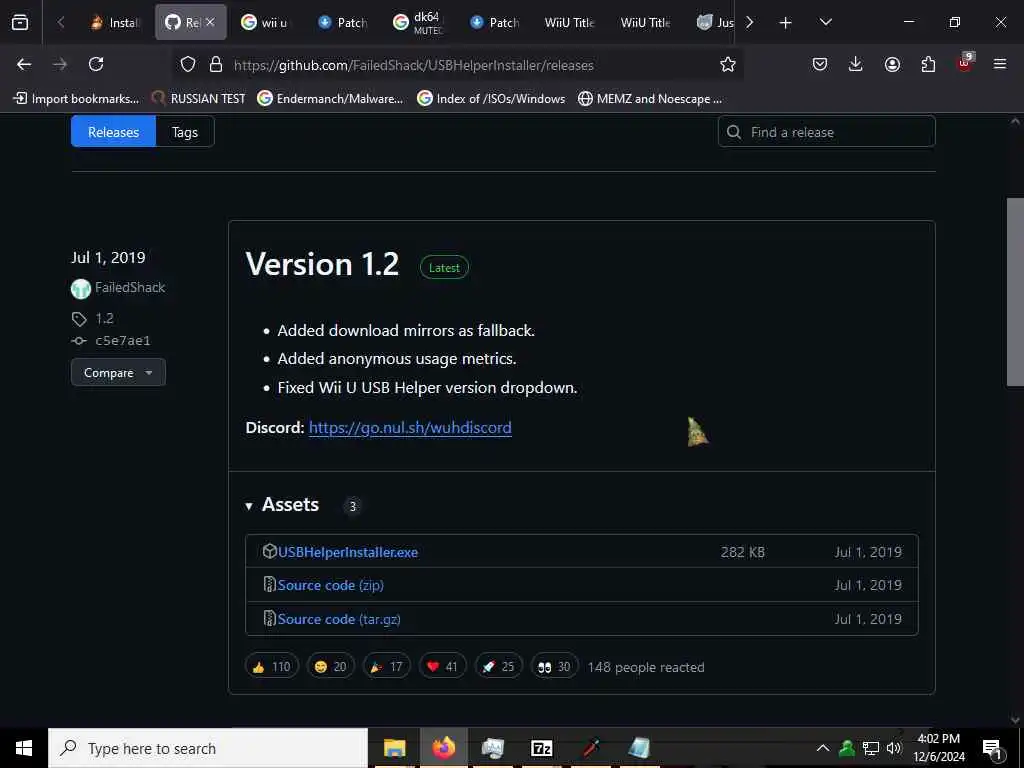
Task: Open the volume control tray icon
Action: coord(894,748)
